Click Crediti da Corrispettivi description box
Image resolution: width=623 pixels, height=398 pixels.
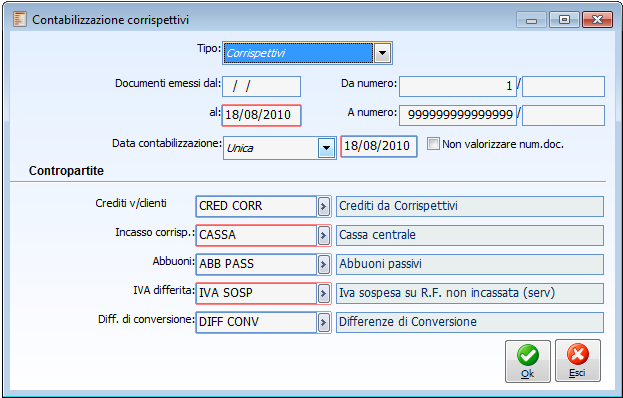[470, 207]
